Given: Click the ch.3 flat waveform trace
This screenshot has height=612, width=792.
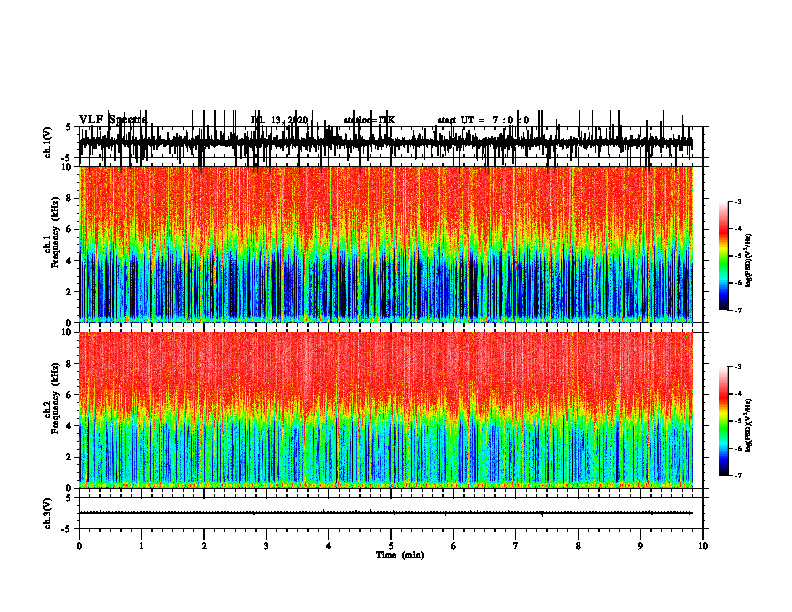Looking at the screenshot, I should click(386, 513).
